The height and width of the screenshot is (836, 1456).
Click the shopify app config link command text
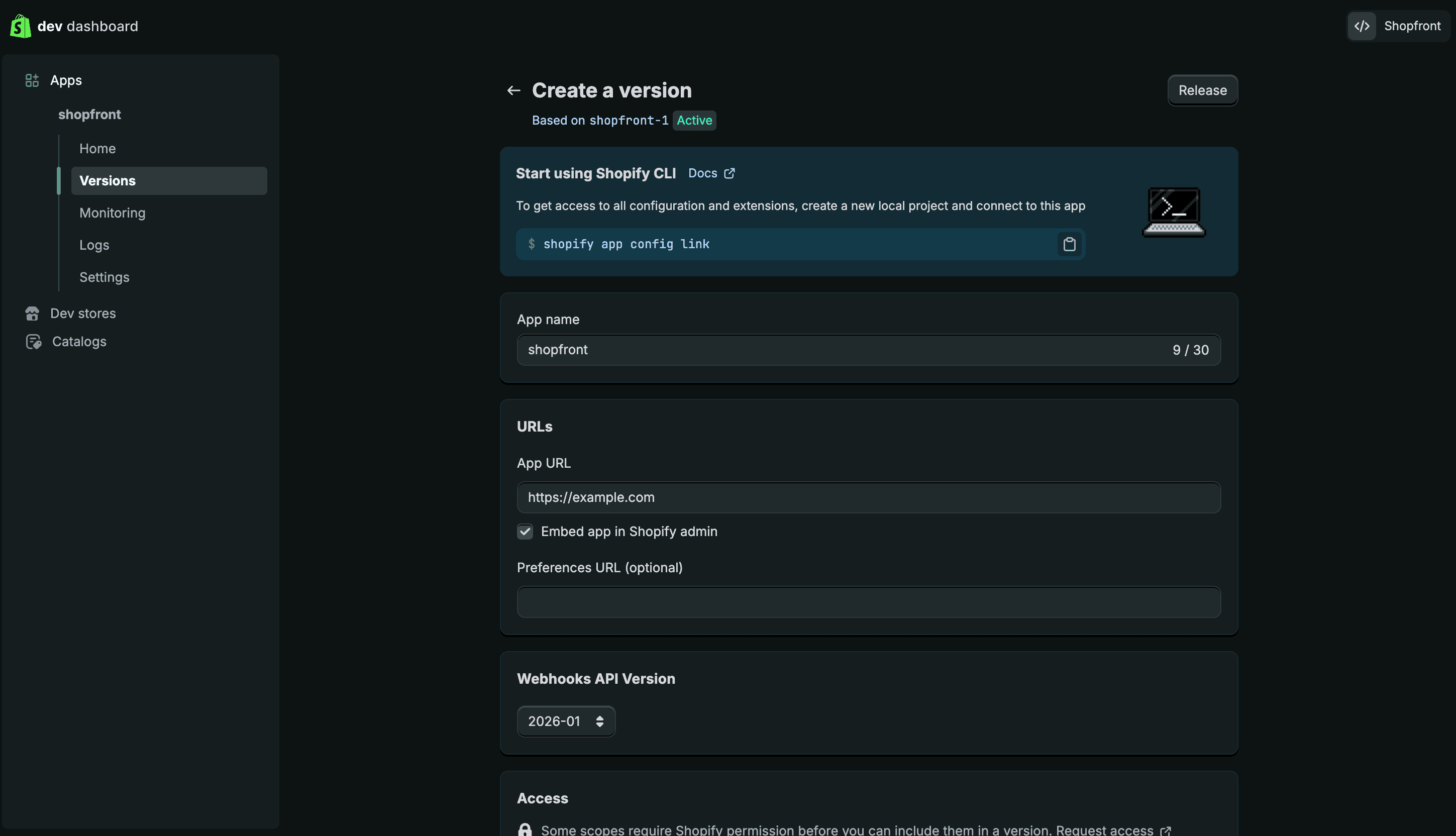(627, 244)
